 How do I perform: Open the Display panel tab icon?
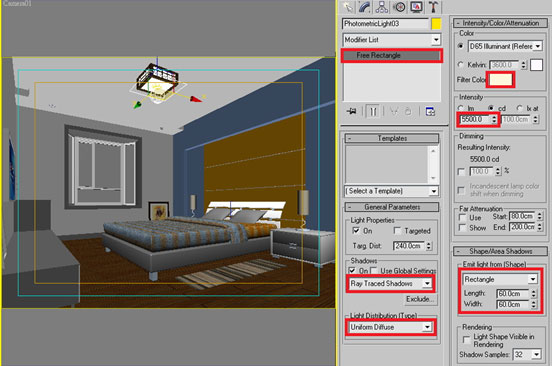pyautogui.click(x=416, y=7)
